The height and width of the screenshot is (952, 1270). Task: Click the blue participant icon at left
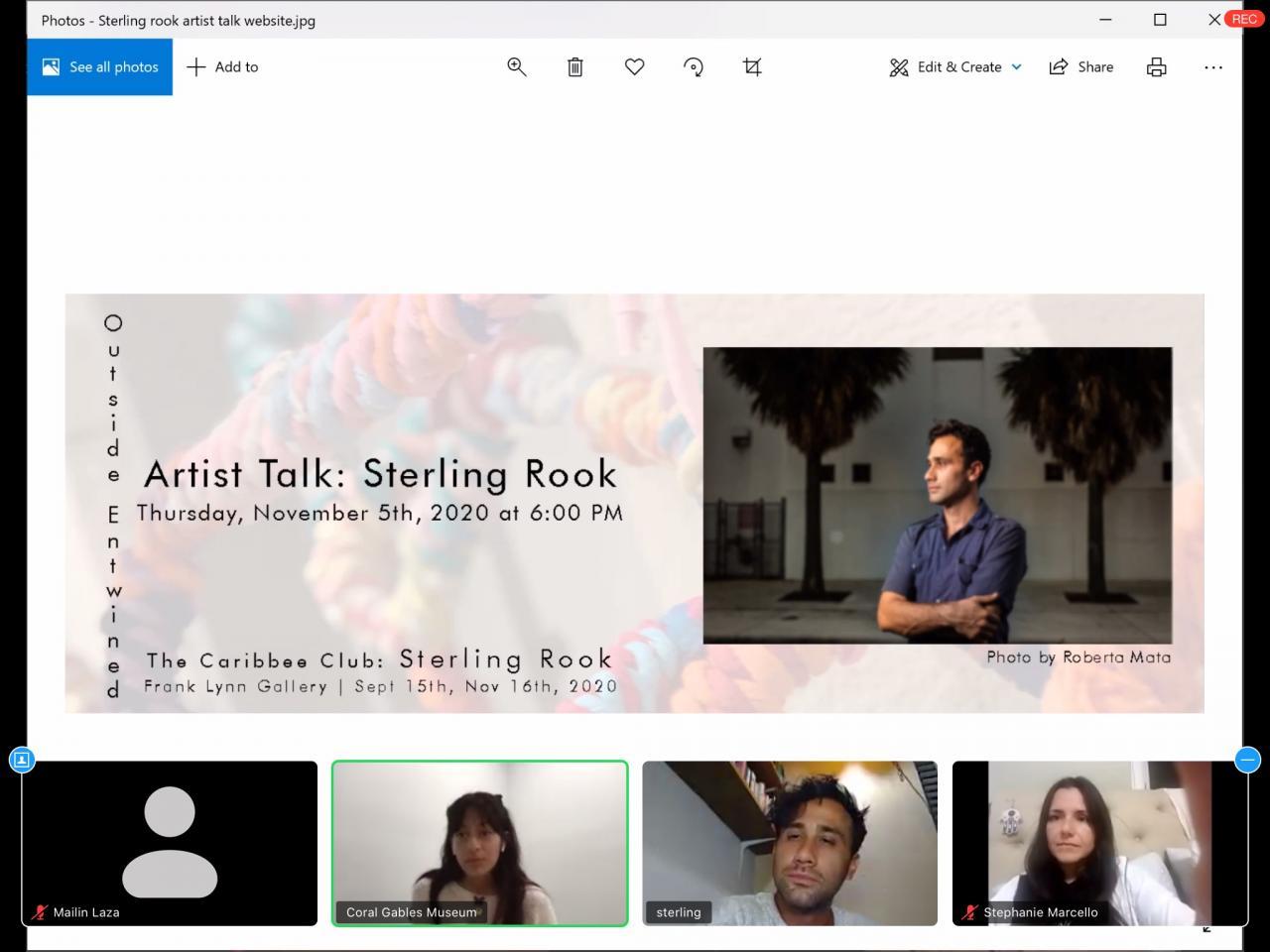point(22,760)
